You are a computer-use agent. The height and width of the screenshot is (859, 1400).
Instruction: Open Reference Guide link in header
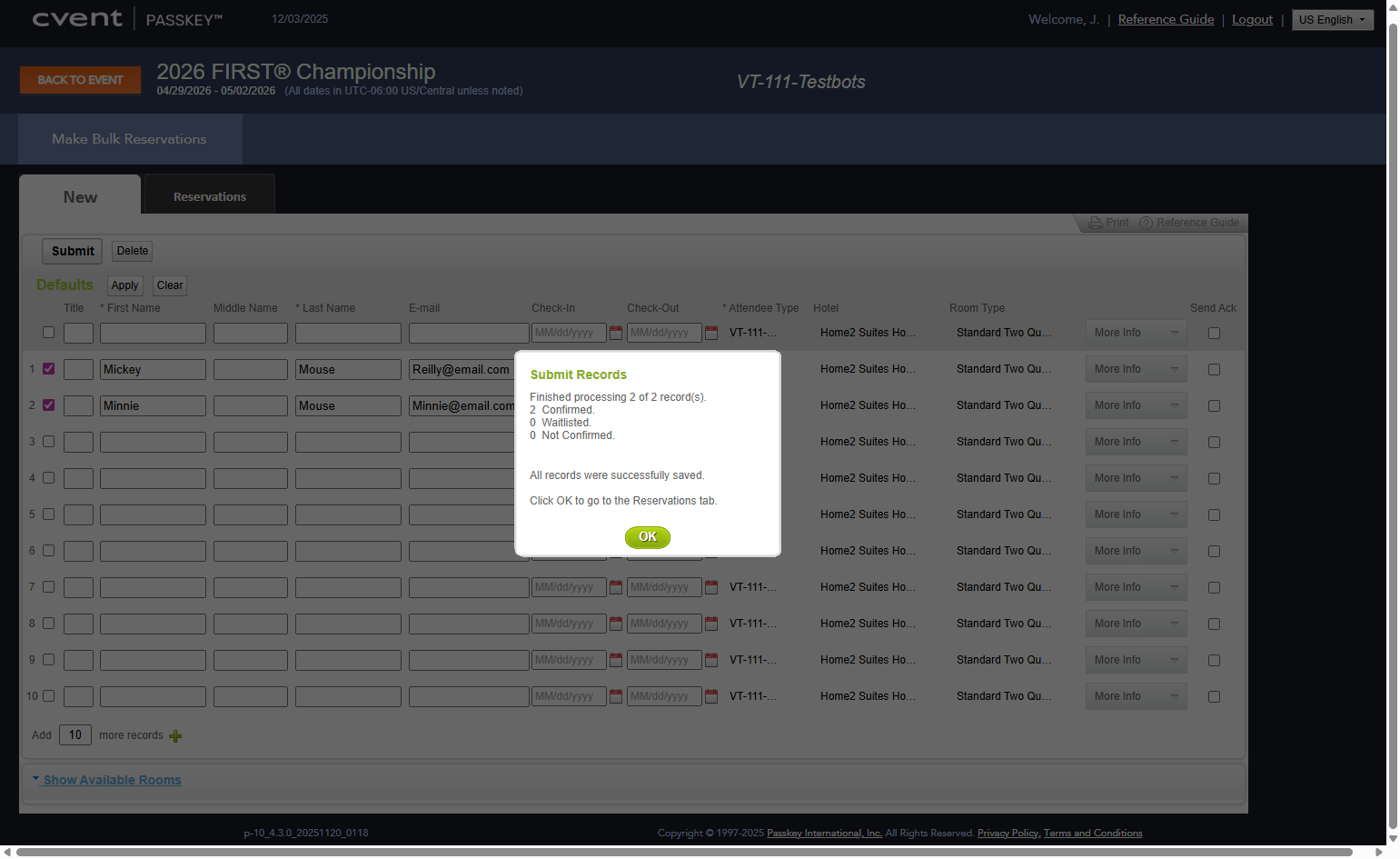pyautogui.click(x=1166, y=19)
